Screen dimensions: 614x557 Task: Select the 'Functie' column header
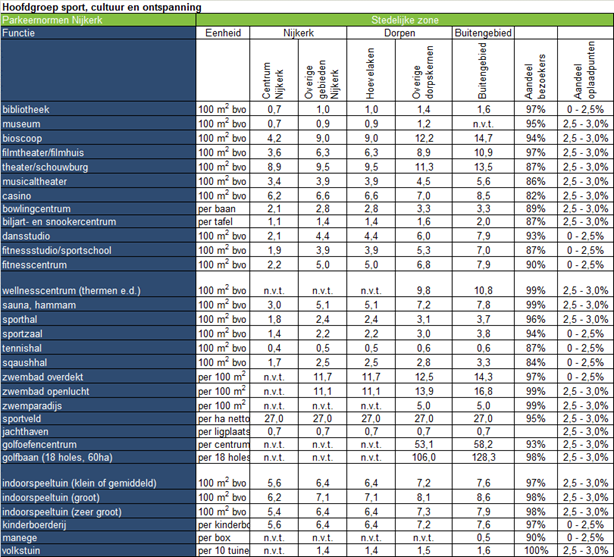pos(21,33)
